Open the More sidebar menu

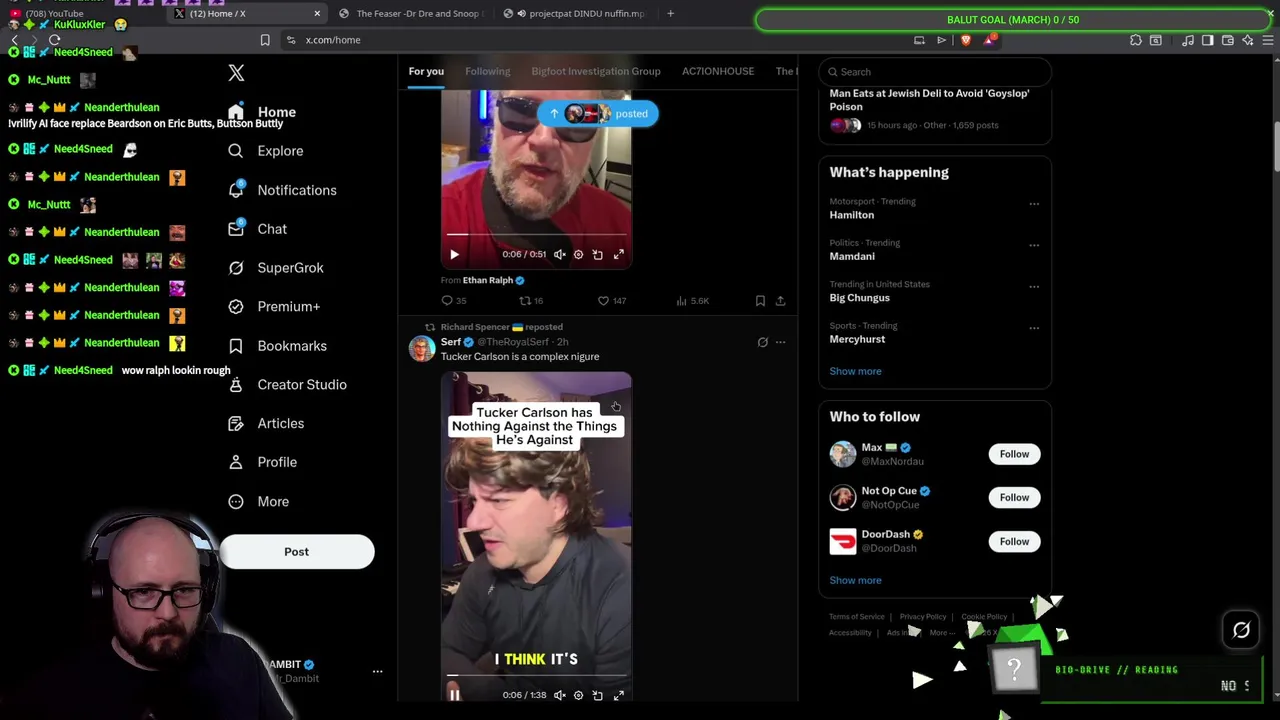(x=257, y=502)
